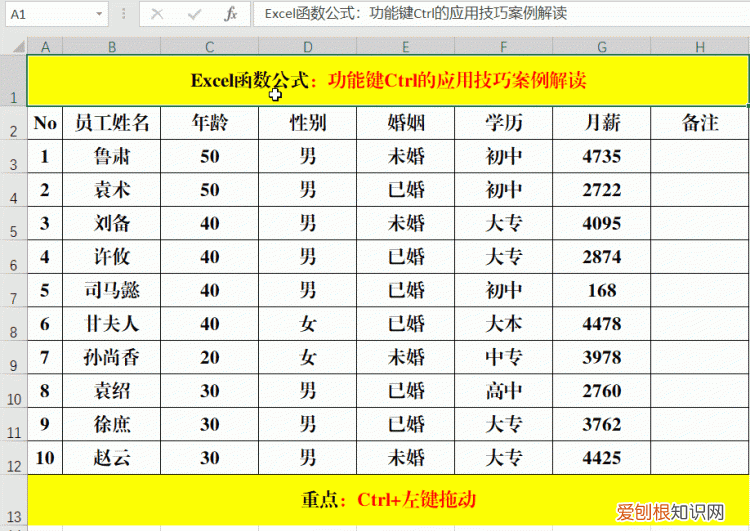Click the Enter checkmark formula bar icon
The image size is (750, 531).
(194, 14)
